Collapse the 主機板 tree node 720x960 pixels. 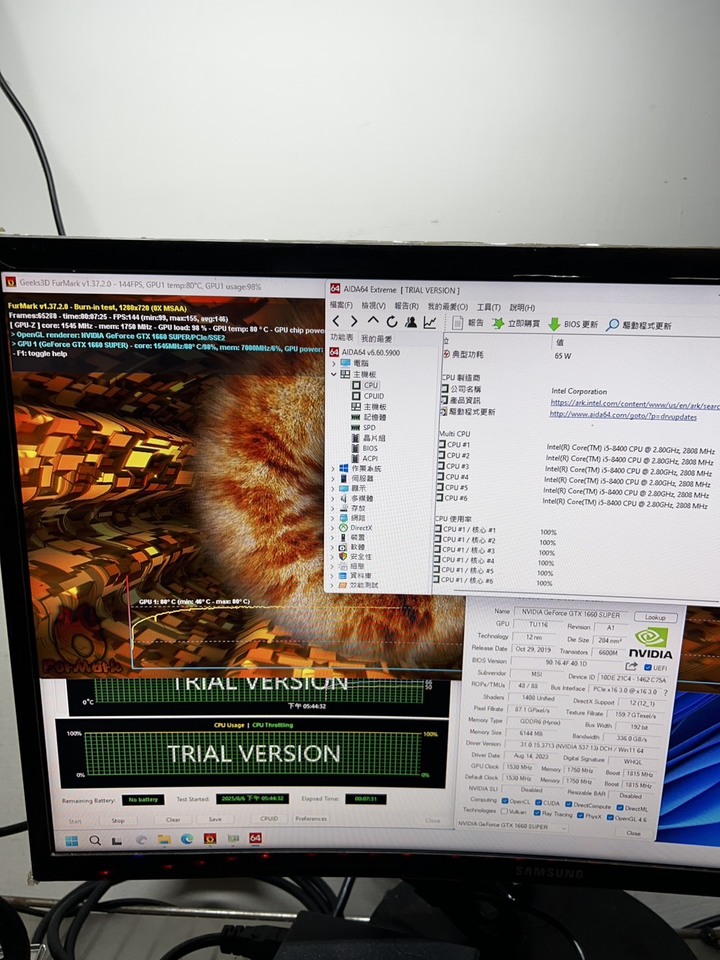pyautogui.click(x=334, y=374)
